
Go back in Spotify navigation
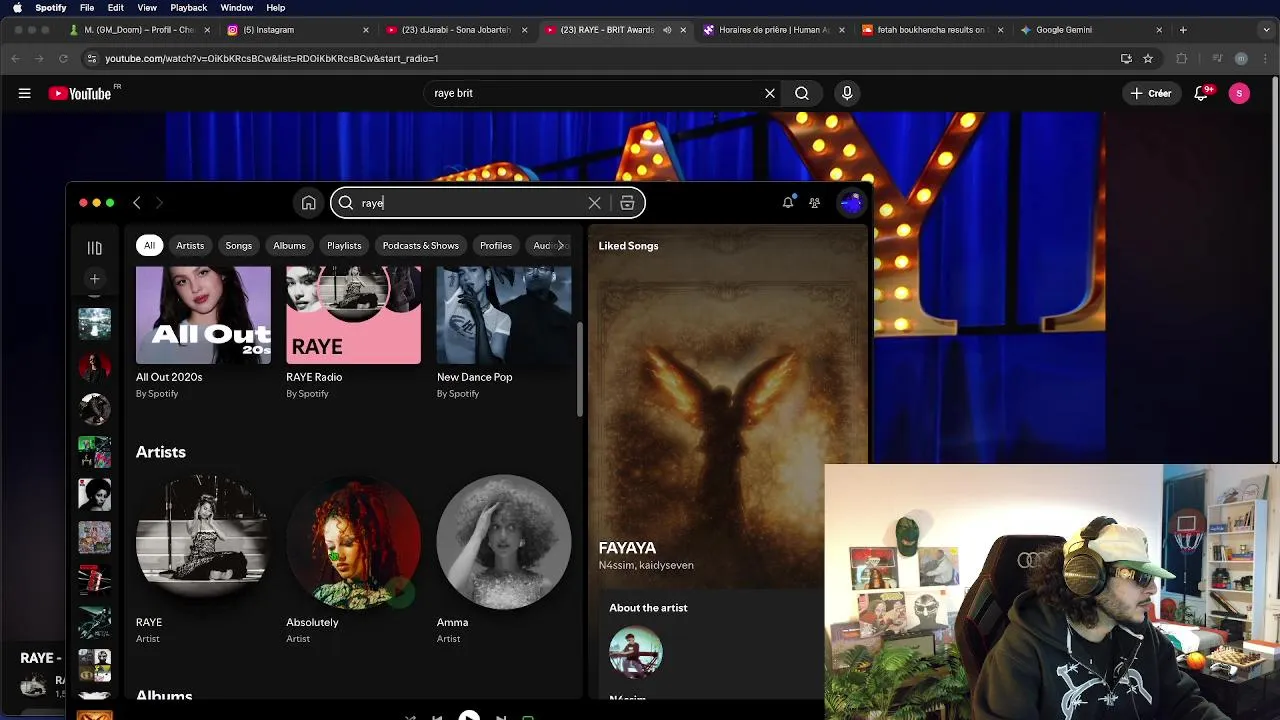point(137,203)
